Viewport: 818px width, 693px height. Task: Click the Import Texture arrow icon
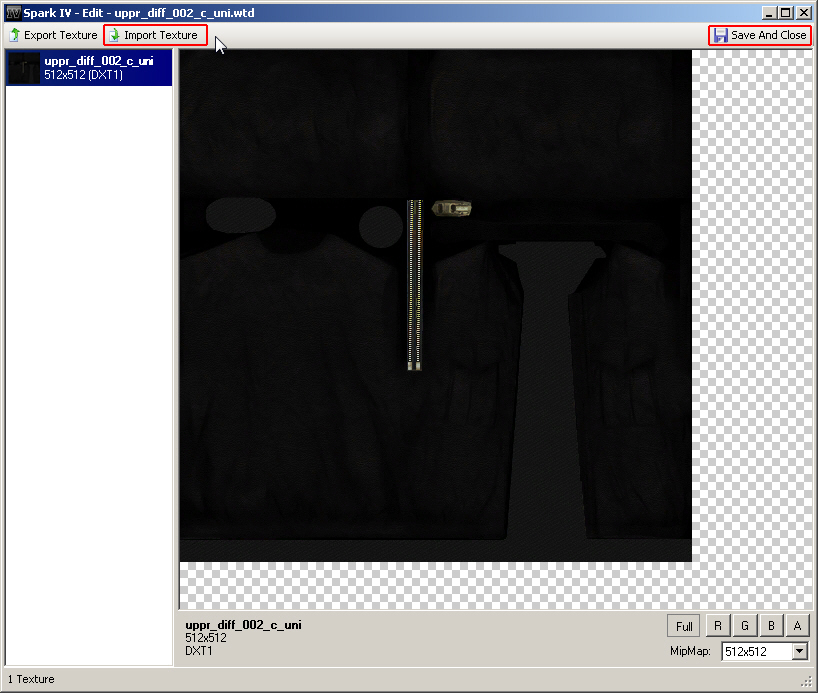tap(114, 35)
